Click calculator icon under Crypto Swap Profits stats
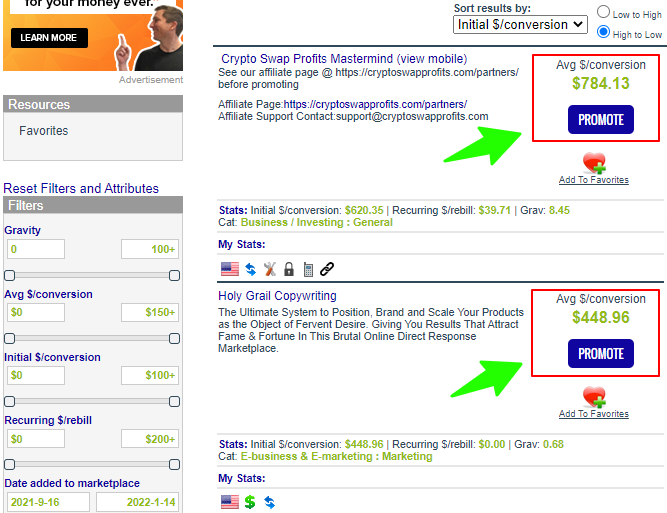667x513 pixels. click(x=308, y=269)
